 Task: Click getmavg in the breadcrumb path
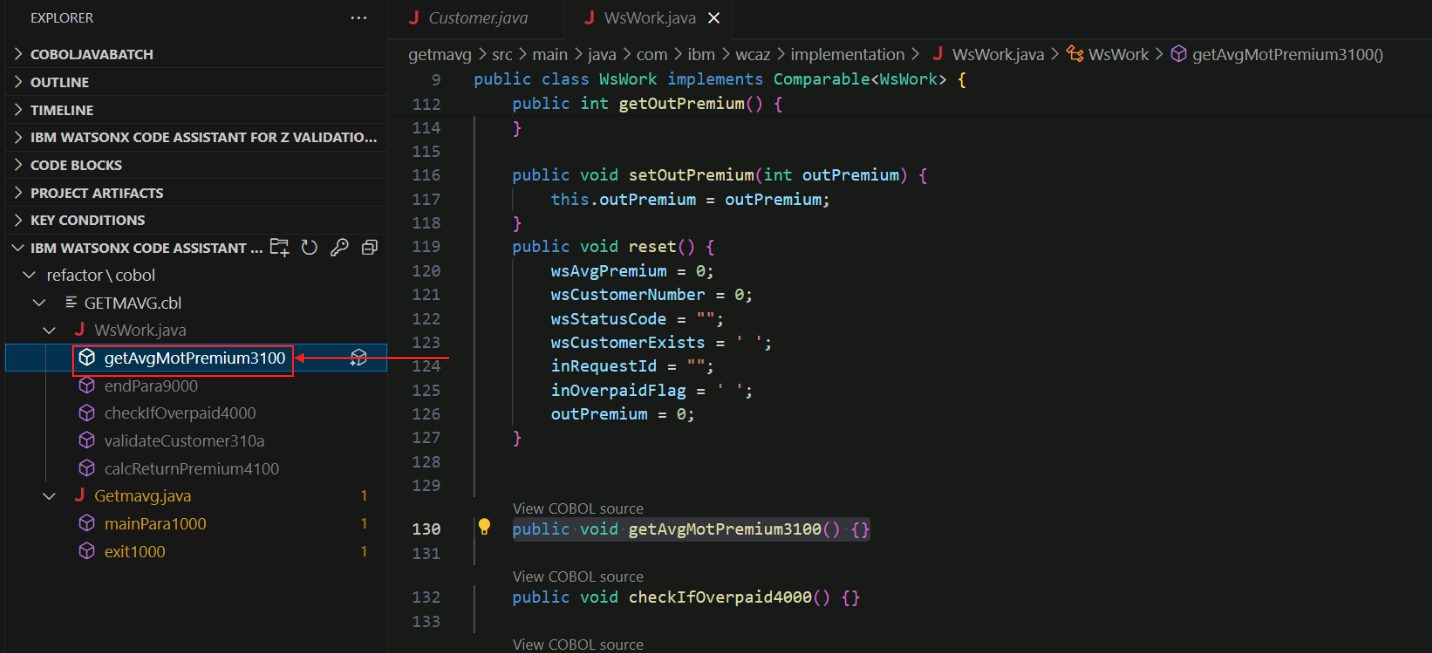pos(439,55)
